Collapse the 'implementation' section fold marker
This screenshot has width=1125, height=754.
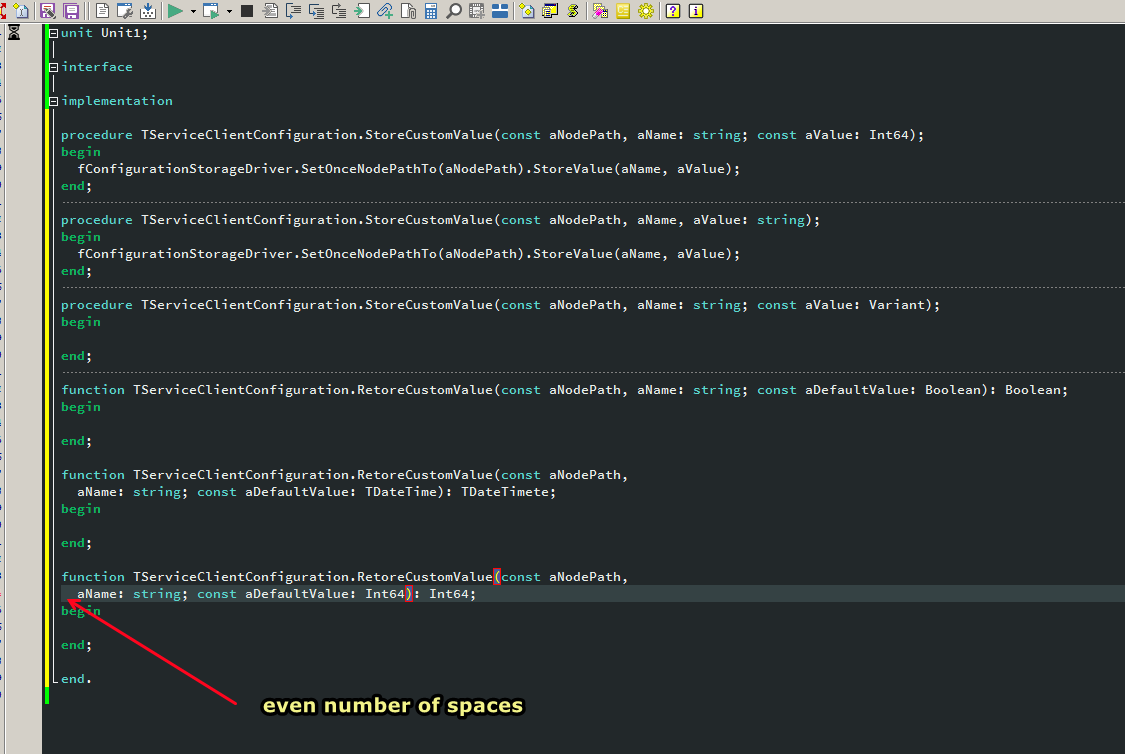coord(53,101)
